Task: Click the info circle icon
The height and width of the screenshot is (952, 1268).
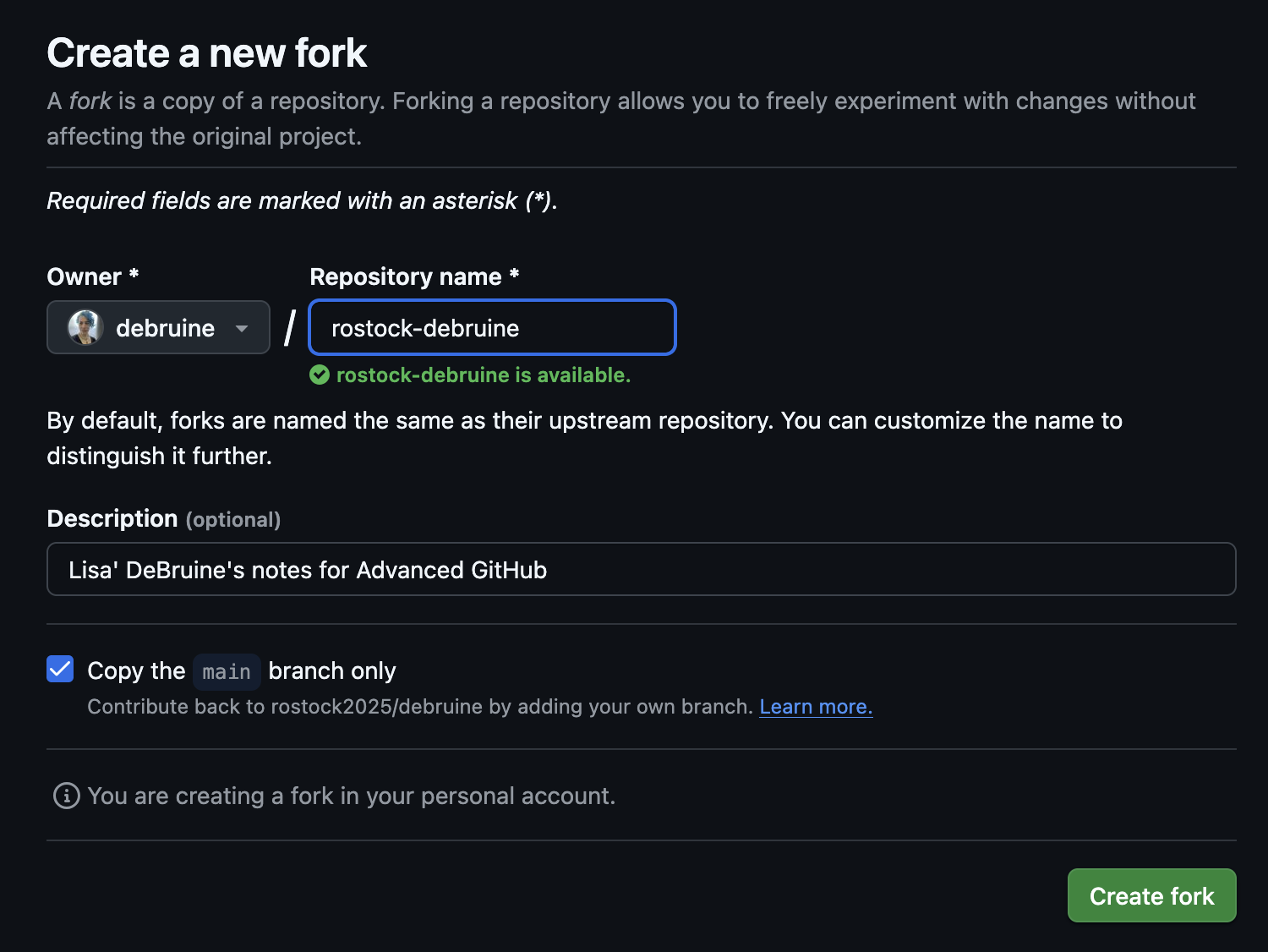Action: (x=66, y=796)
